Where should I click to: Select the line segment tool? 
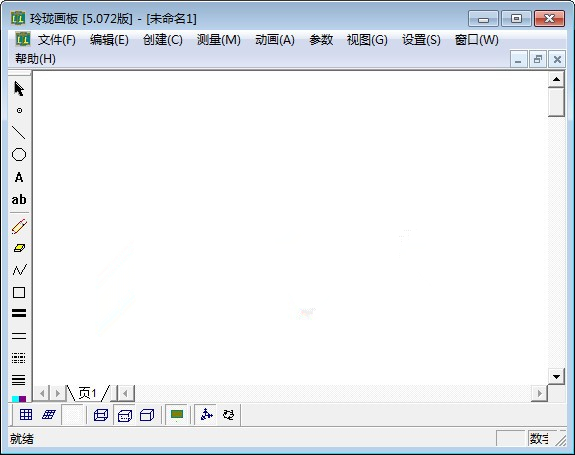click(19, 133)
